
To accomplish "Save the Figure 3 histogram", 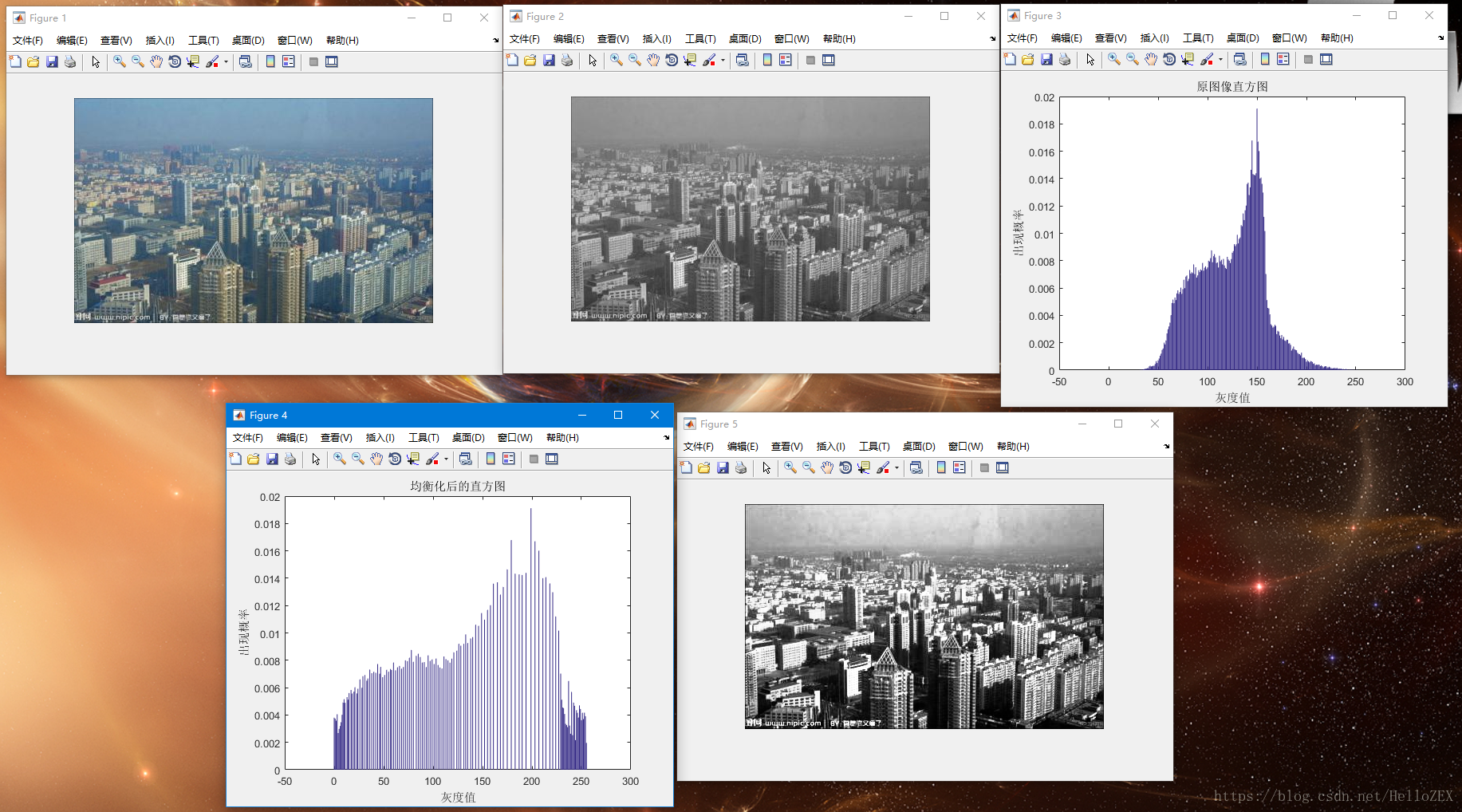I will (1046, 59).
